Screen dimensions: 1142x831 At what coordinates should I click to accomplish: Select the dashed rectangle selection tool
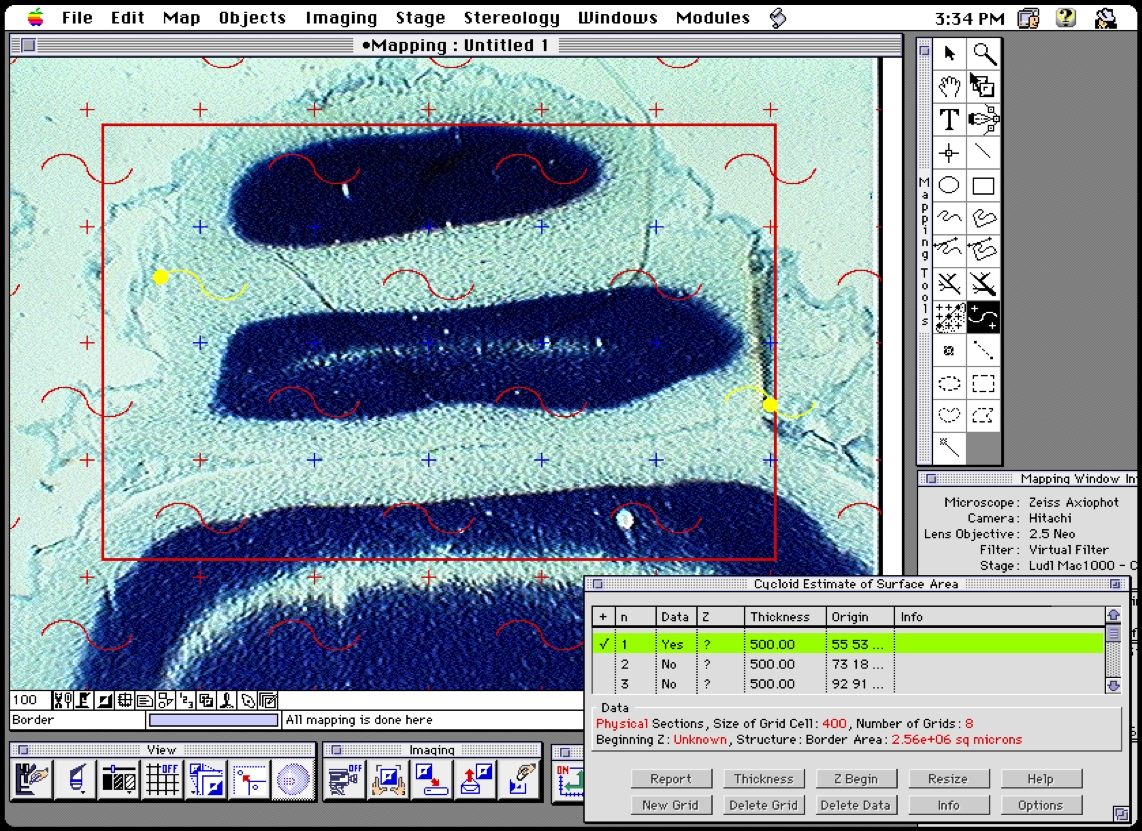coord(984,383)
